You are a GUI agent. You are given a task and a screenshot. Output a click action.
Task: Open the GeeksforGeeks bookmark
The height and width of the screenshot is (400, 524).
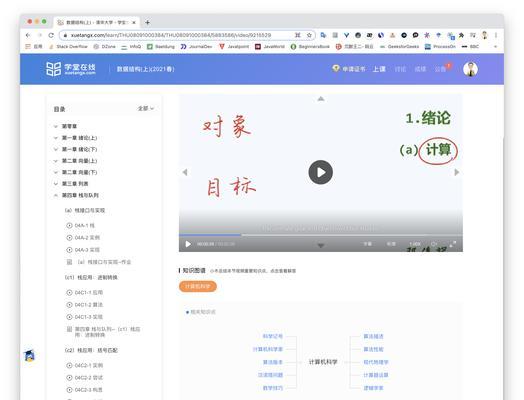pos(400,46)
